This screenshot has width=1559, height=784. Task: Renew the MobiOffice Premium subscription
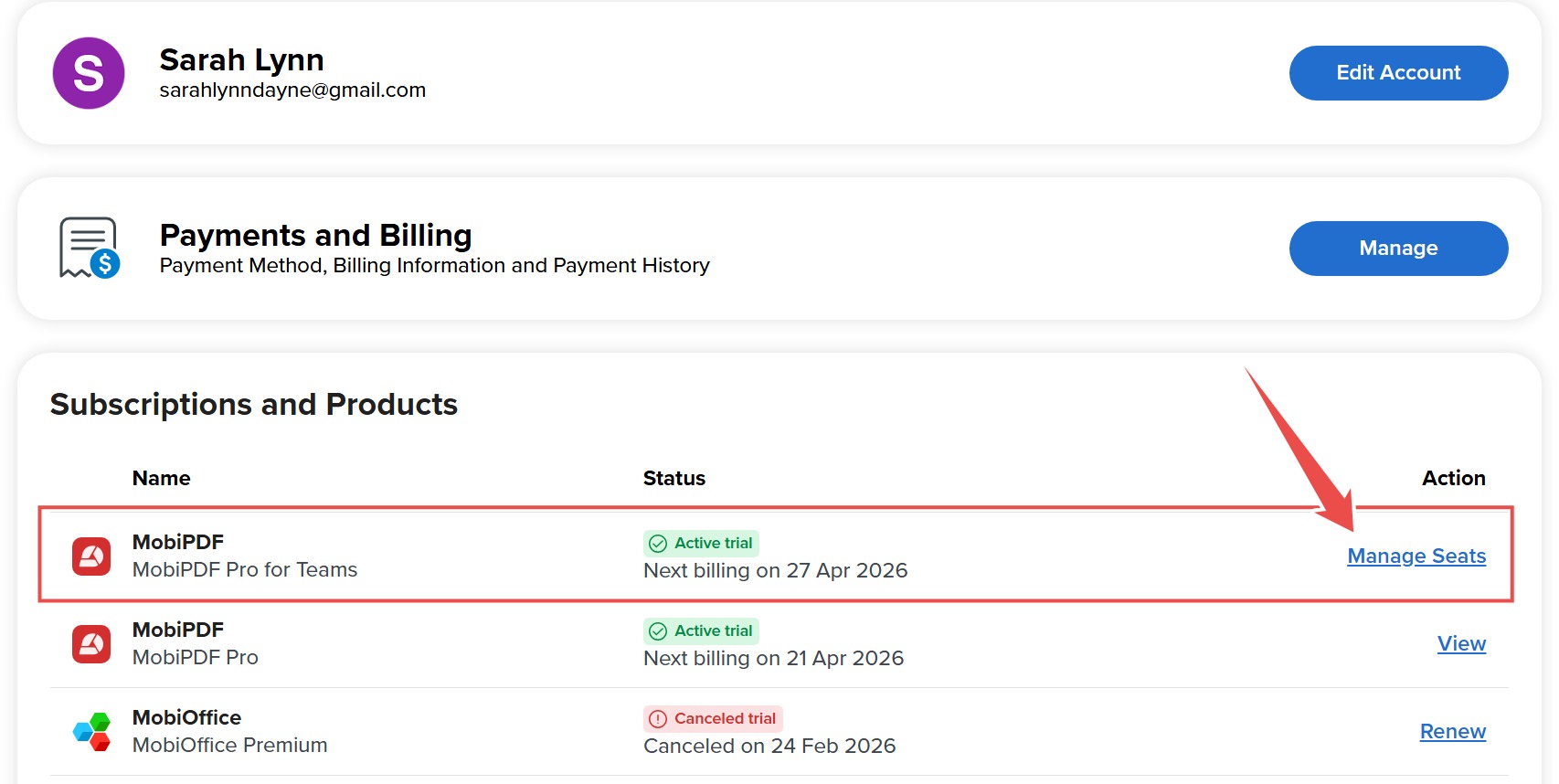[1453, 731]
